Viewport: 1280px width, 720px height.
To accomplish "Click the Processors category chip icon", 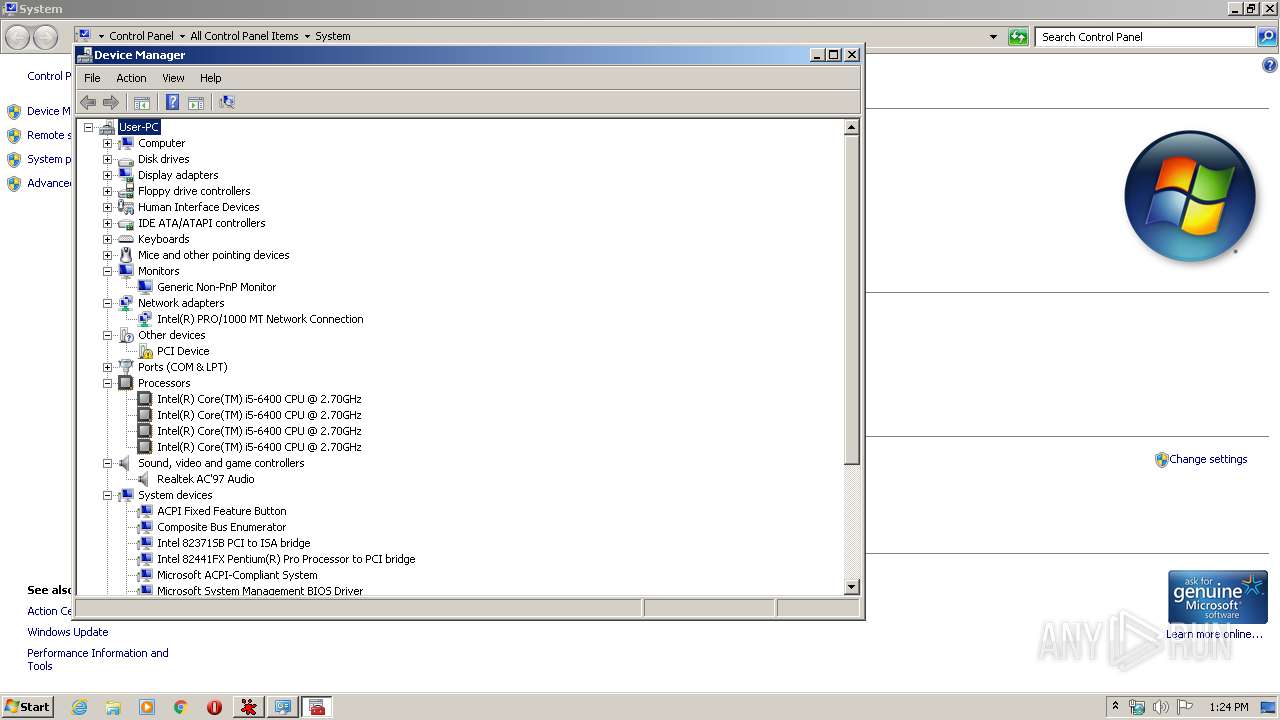I will click(x=126, y=383).
